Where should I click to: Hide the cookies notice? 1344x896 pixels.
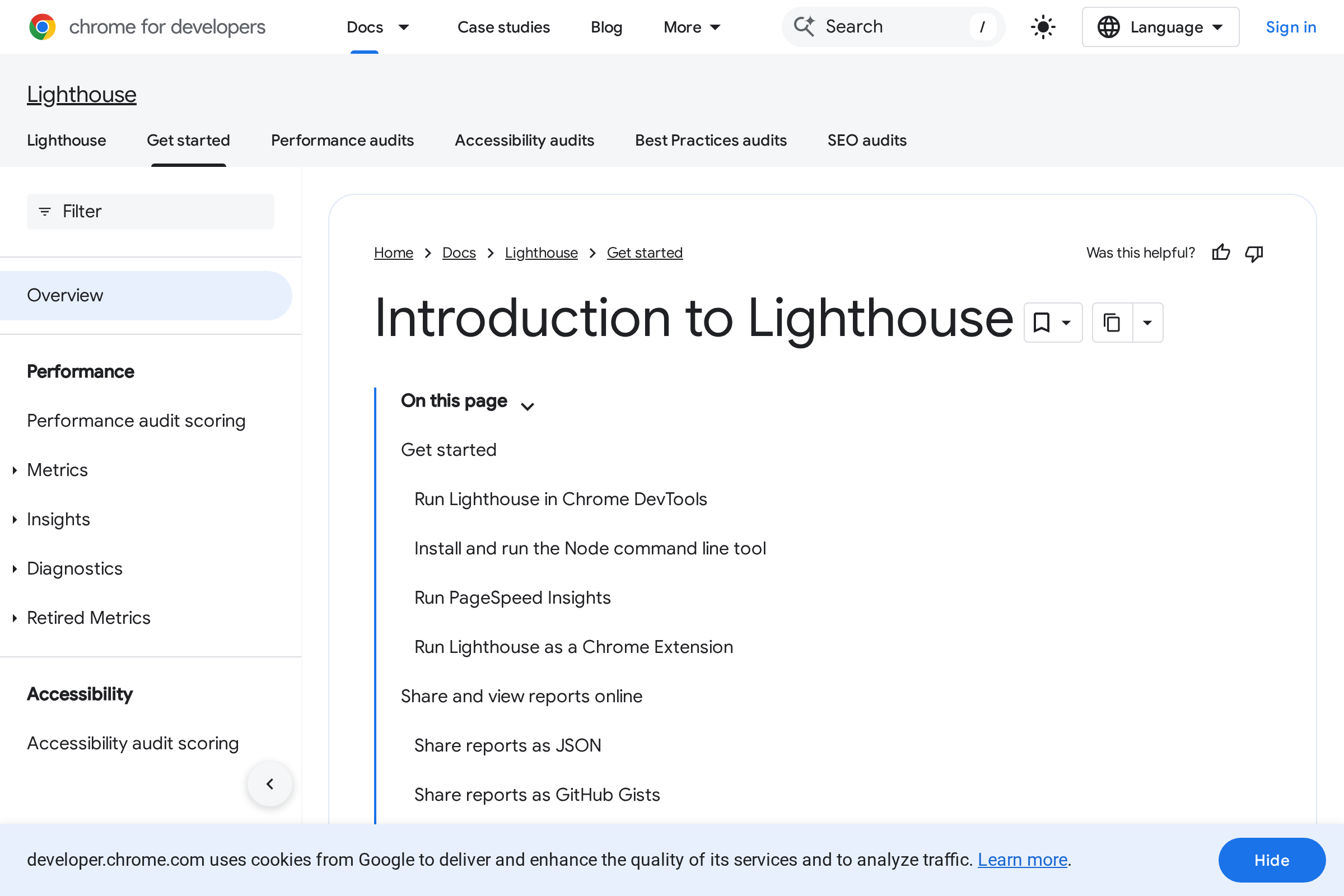[1271, 860]
